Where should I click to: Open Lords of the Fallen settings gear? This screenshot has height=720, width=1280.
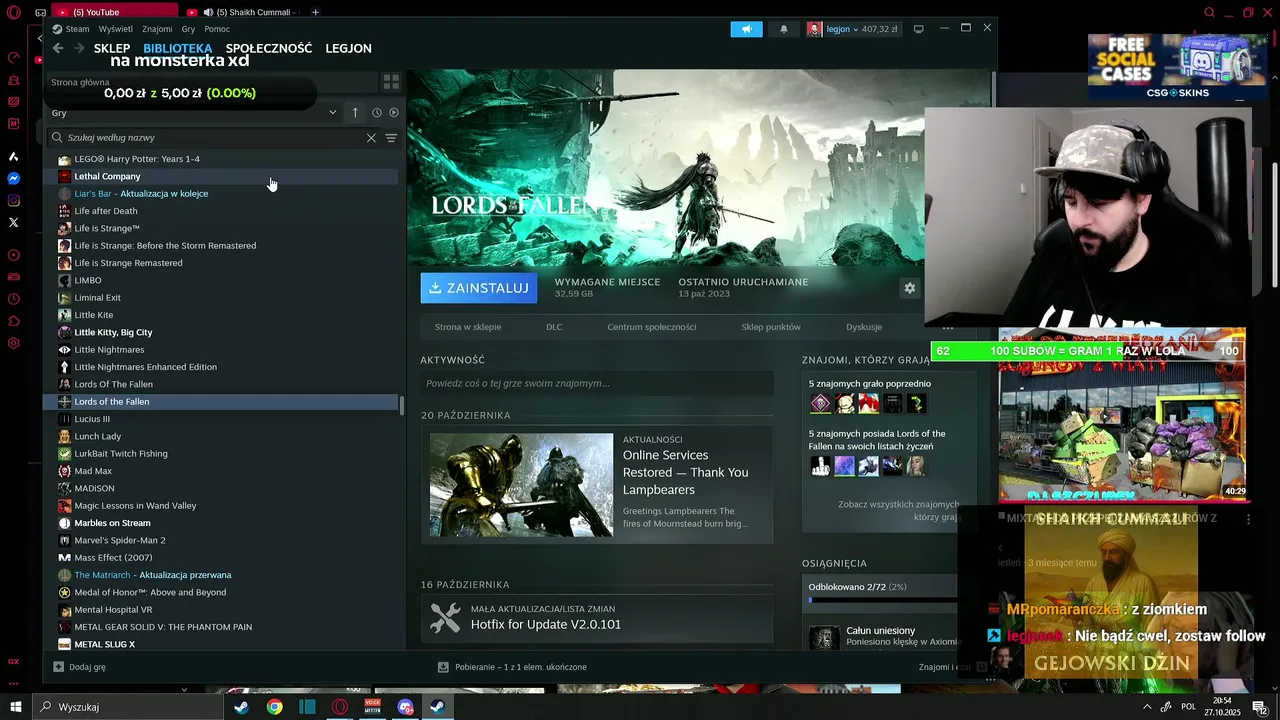tap(910, 288)
